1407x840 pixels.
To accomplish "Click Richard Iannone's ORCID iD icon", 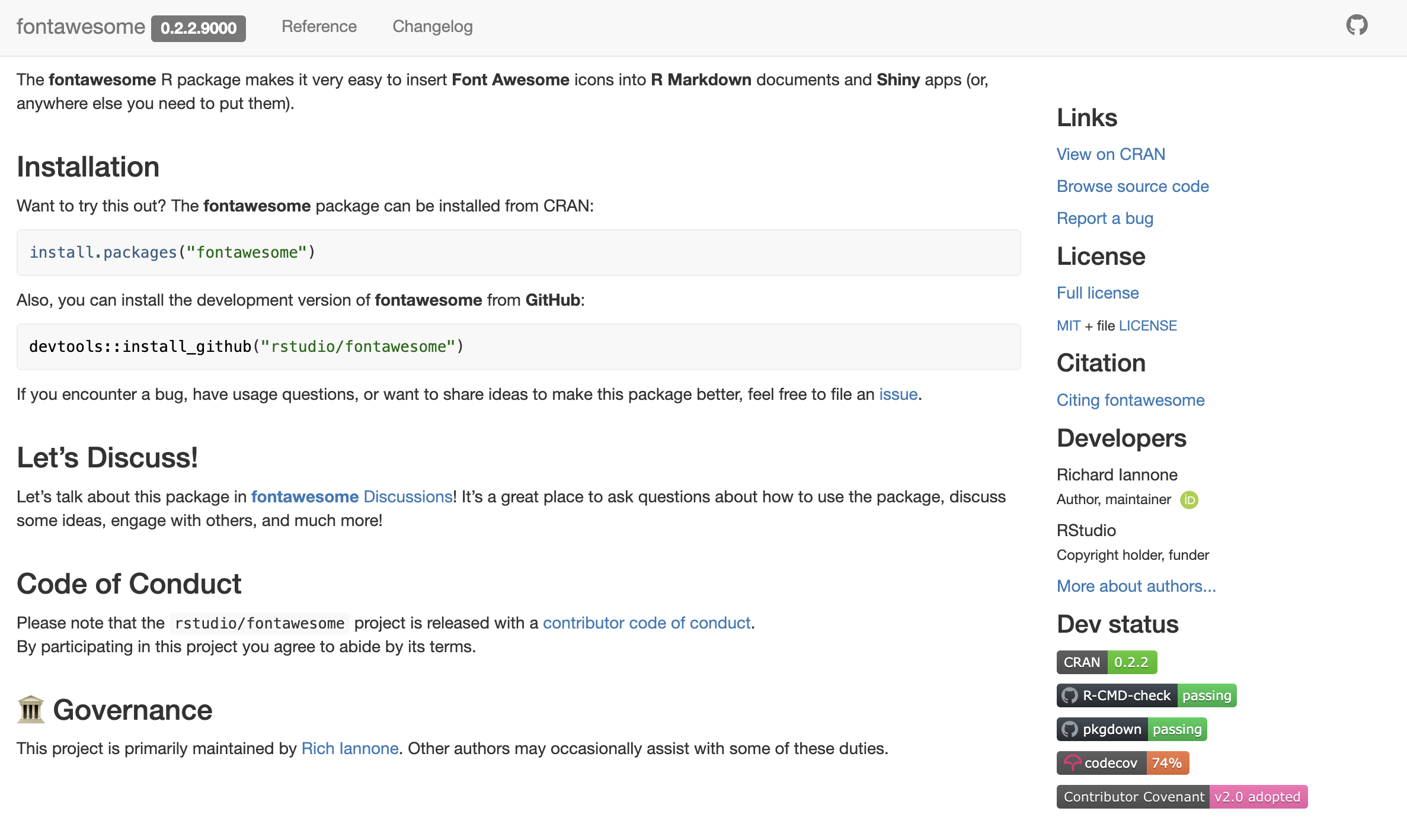I will [1189, 499].
